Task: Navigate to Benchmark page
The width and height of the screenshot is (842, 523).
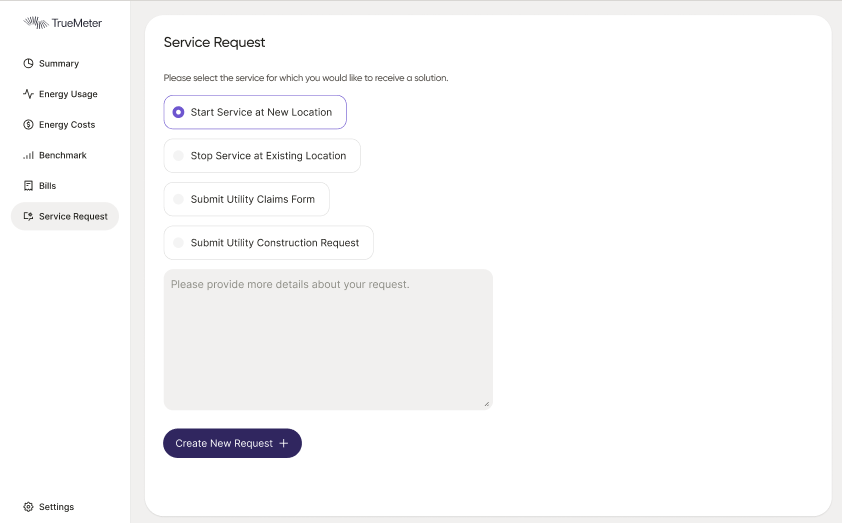Action: click(x=64, y=155)
